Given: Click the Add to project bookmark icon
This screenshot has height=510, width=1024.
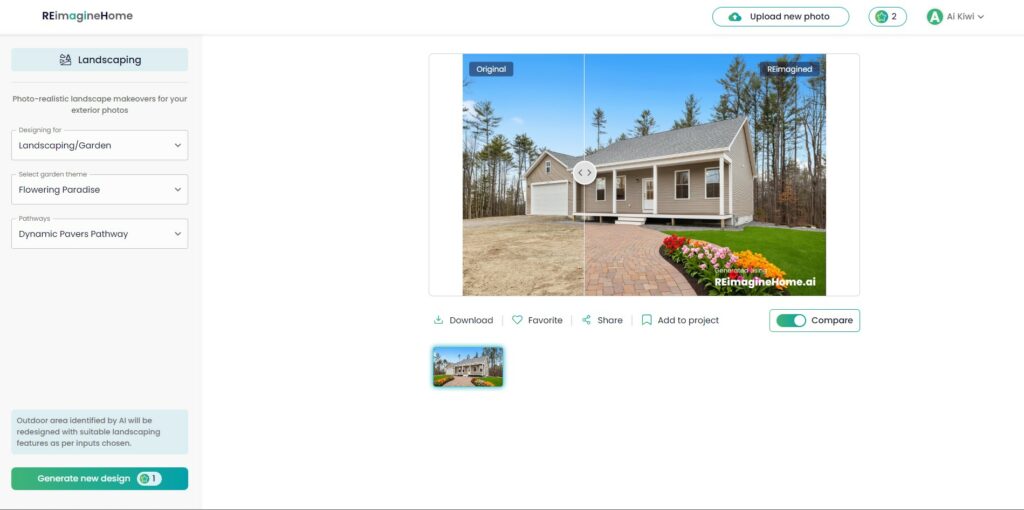Looking at the screenshot, I should (x=647, y=320).
